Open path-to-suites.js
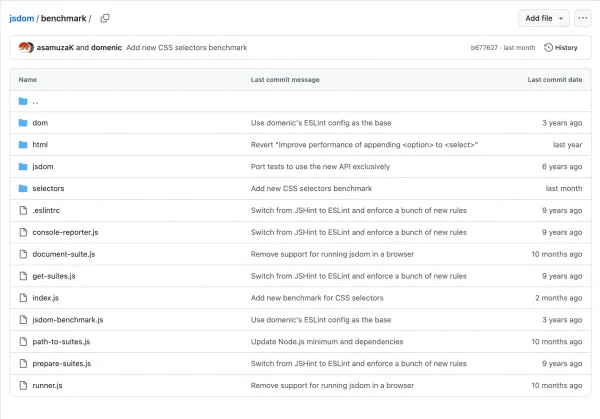The image size is (600, 419). pos(61,341)
